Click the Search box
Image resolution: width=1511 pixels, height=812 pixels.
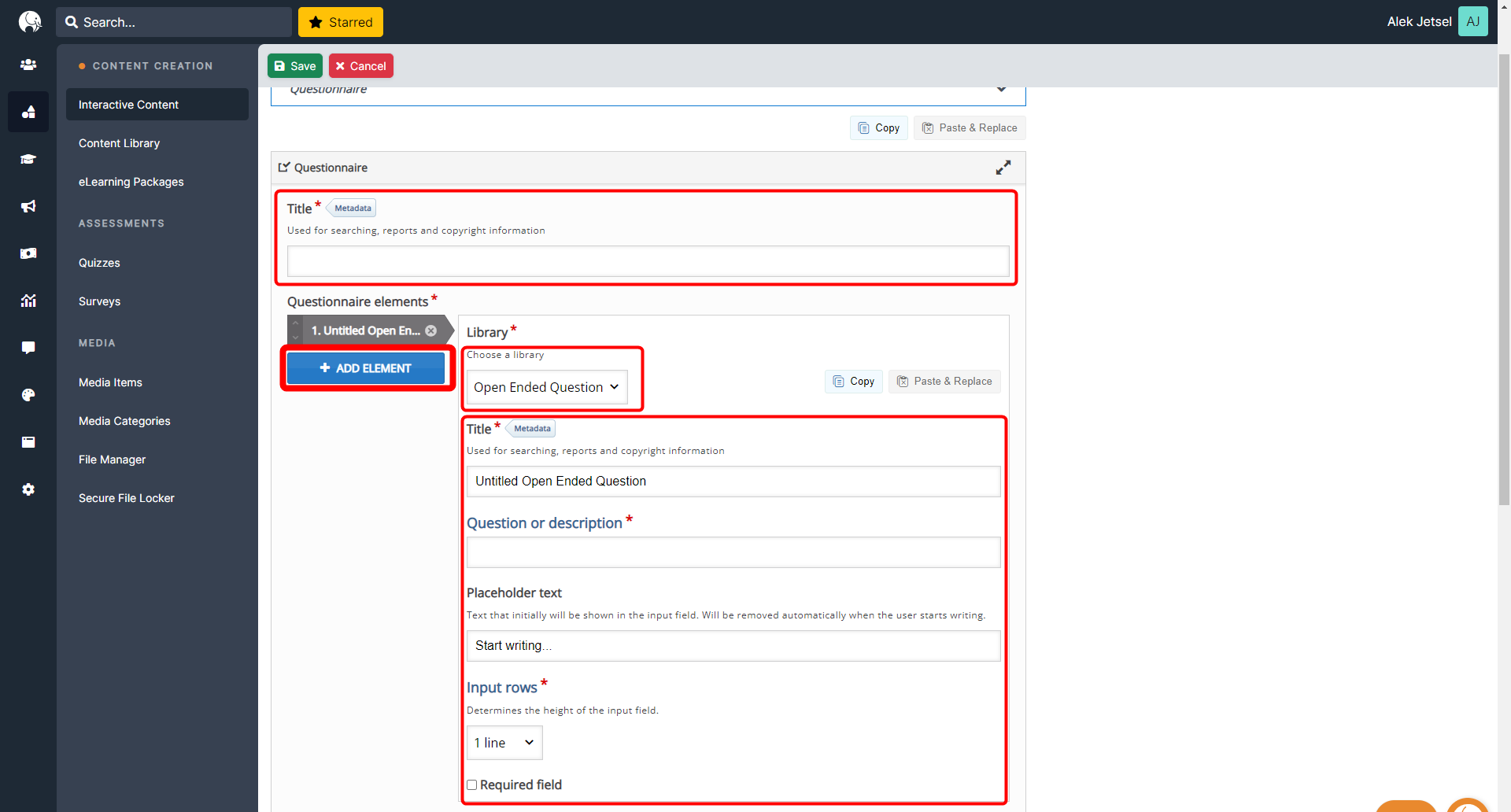[x=174, y=22]
